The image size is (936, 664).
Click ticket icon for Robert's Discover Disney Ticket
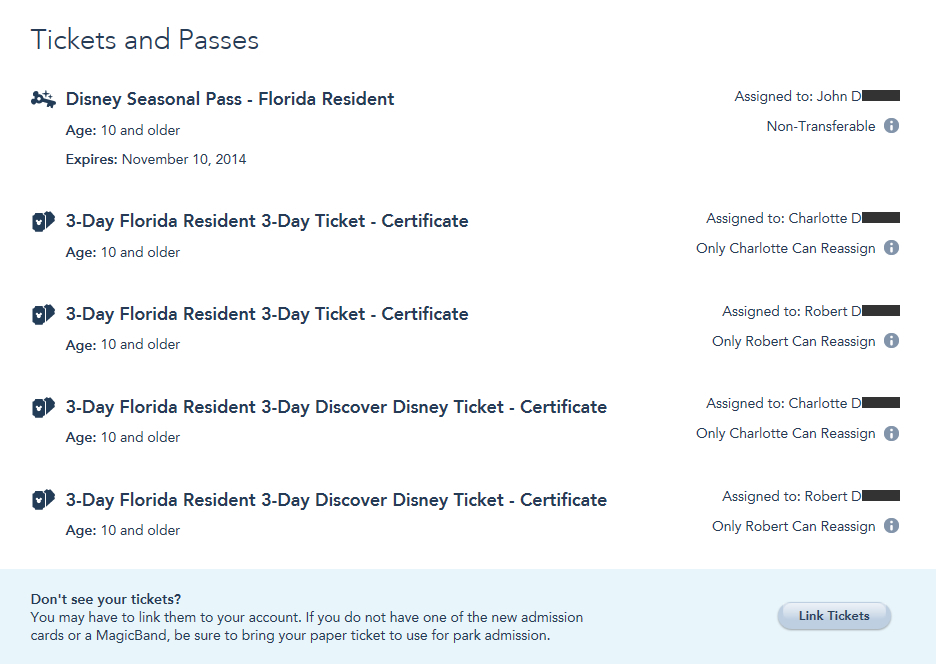(x=43, y=500)
